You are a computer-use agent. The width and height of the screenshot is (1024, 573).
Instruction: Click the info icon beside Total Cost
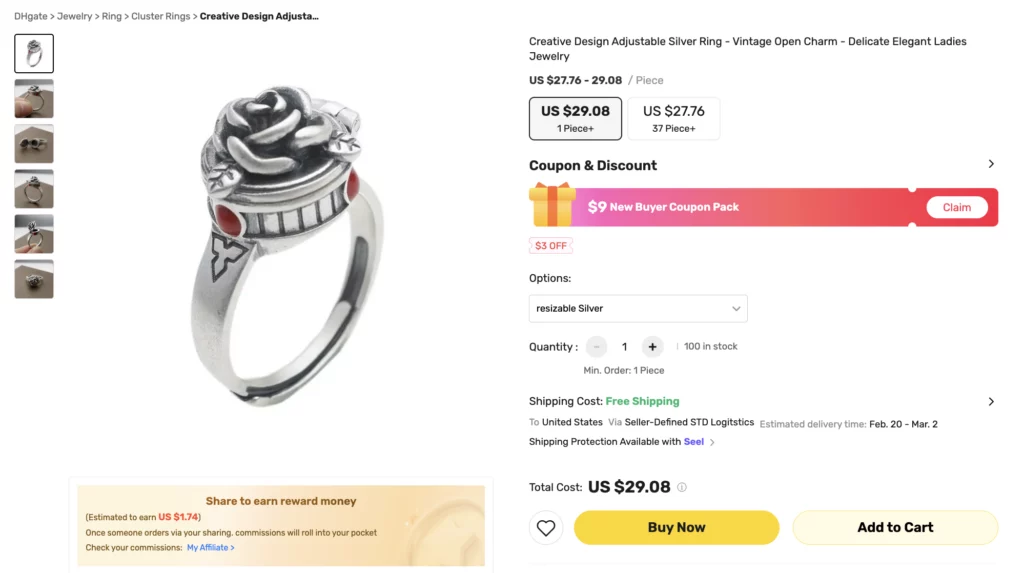point(682,488)
